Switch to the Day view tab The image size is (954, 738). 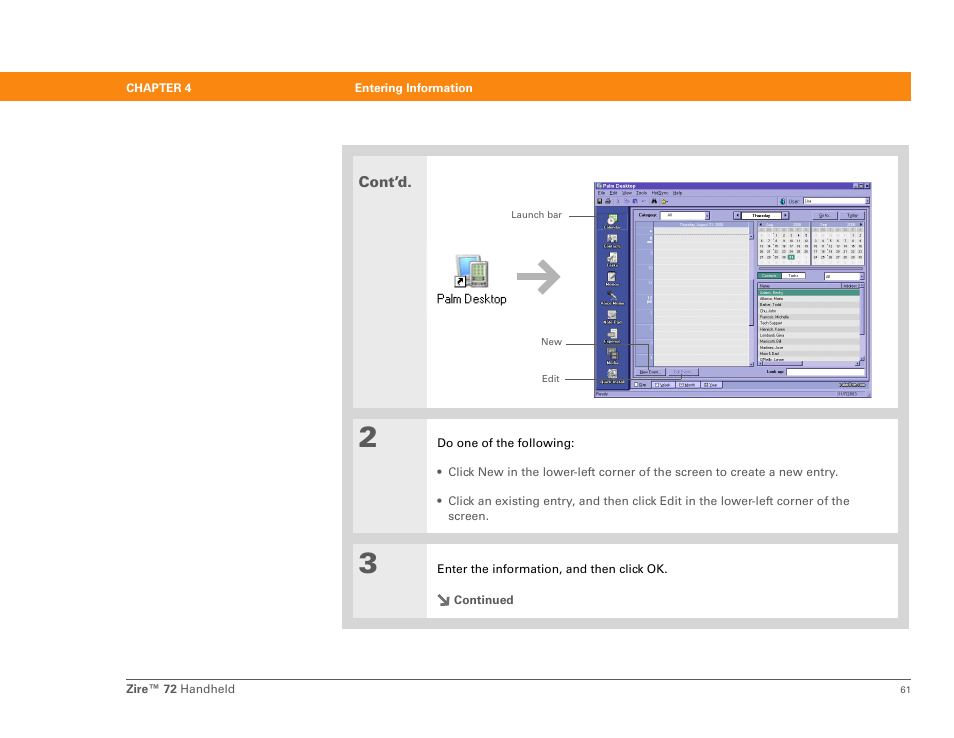point(641,385)
